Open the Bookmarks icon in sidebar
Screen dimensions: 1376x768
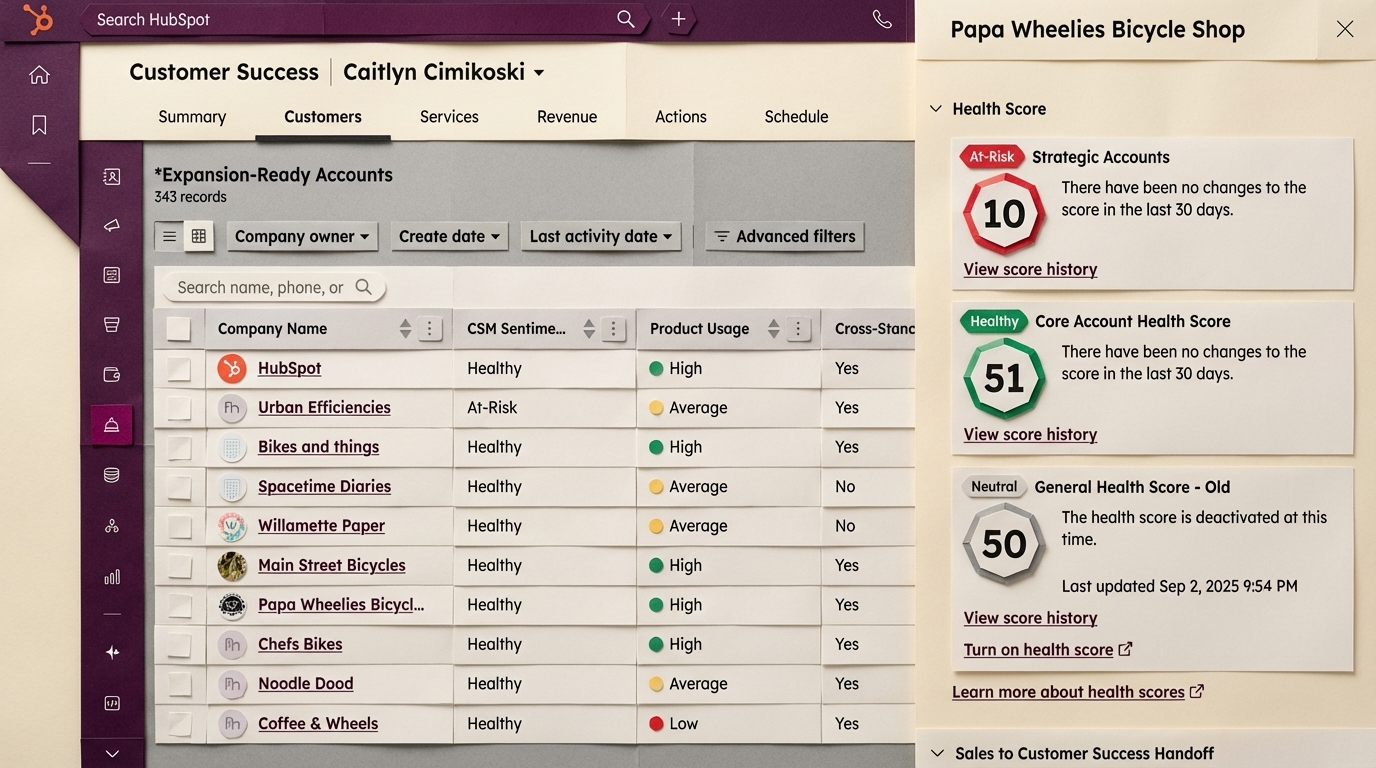[39, 125]
